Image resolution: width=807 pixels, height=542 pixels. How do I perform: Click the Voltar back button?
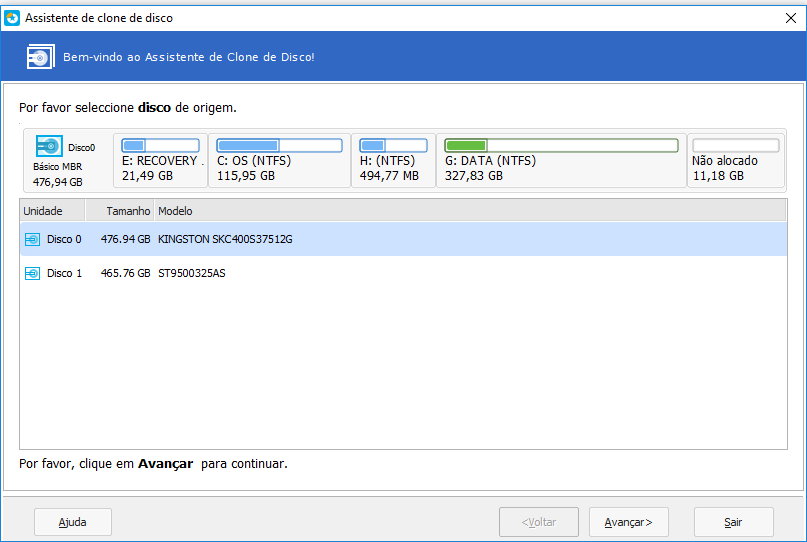pyautogui.click(x=539, y=522)
